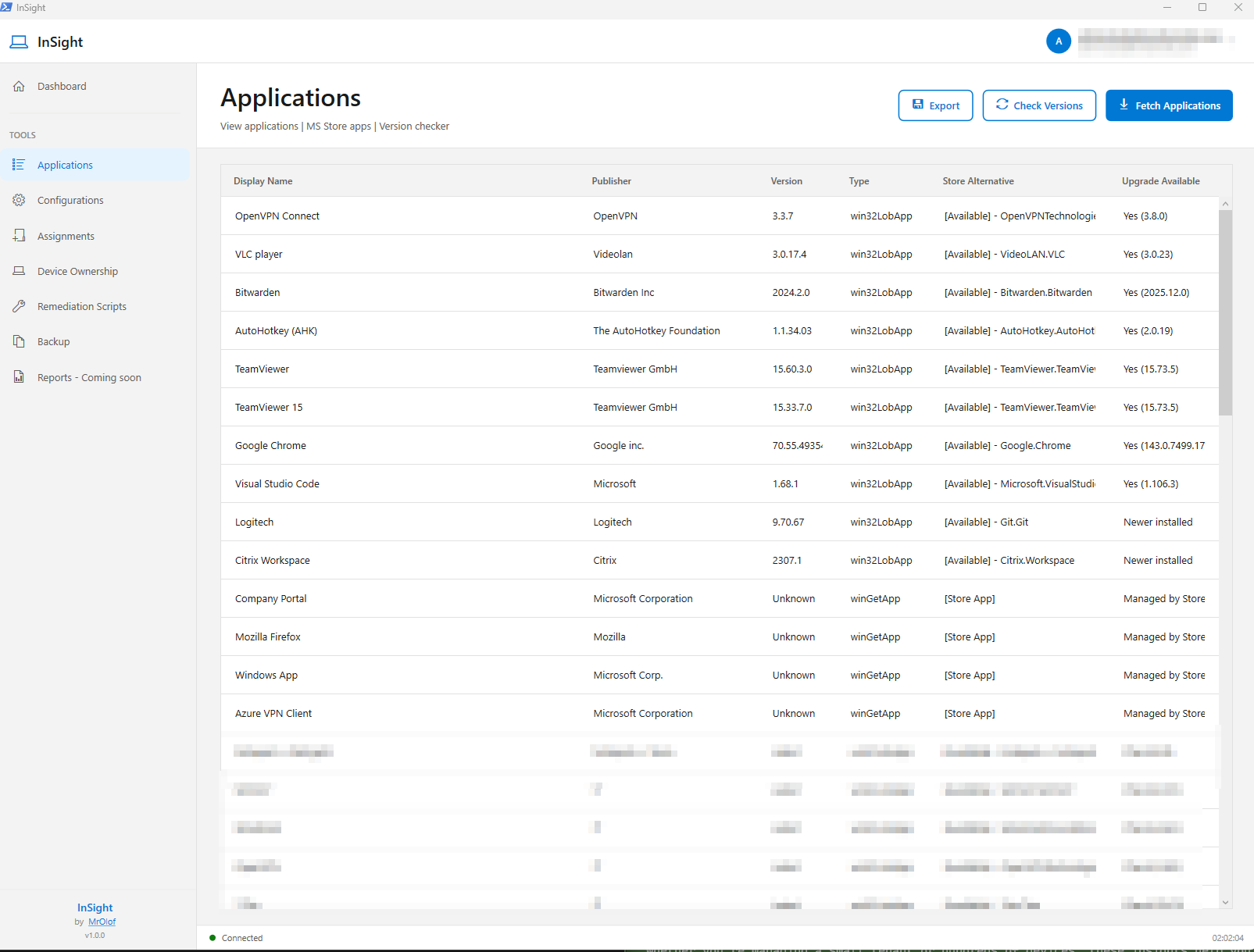Click the Dashboard home icon
The image size is (1254, 952).
coord(19,86)
